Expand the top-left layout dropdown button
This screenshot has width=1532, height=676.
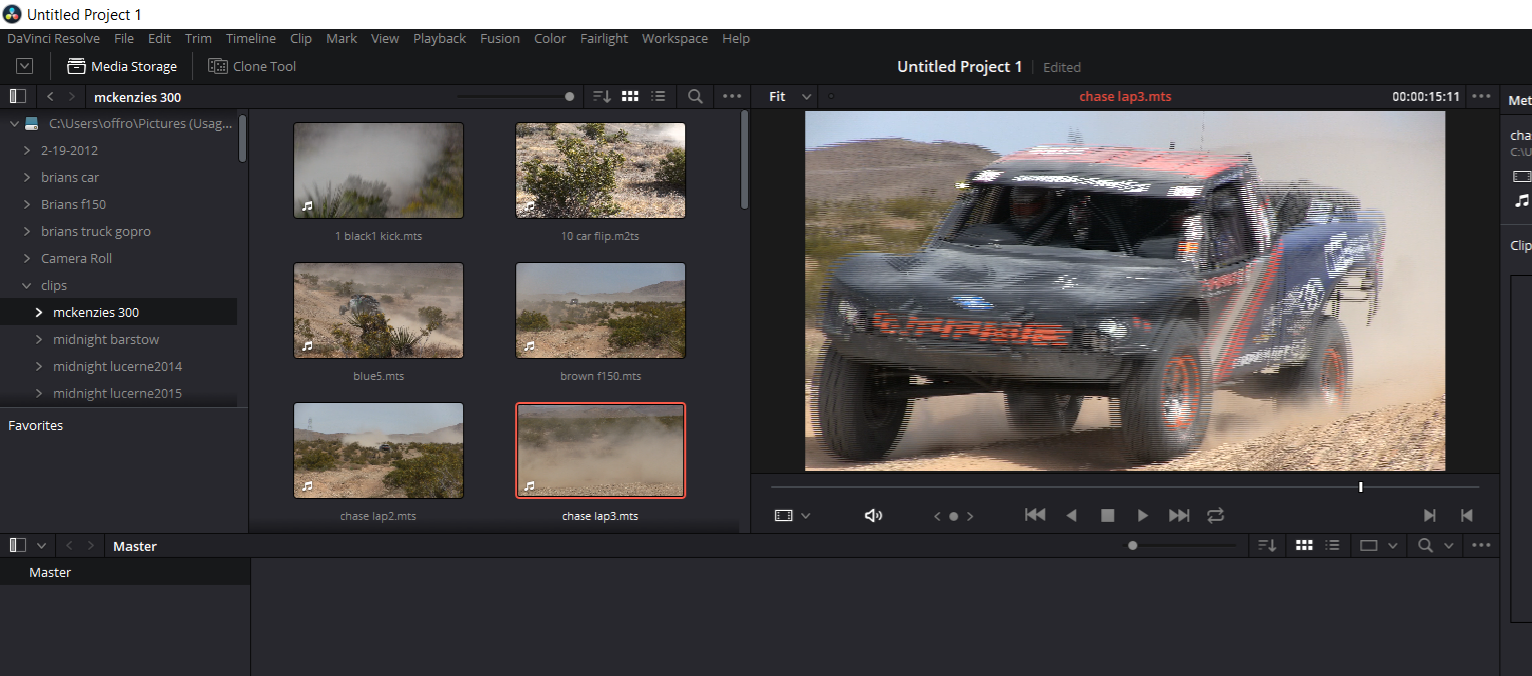pos(25,66)
